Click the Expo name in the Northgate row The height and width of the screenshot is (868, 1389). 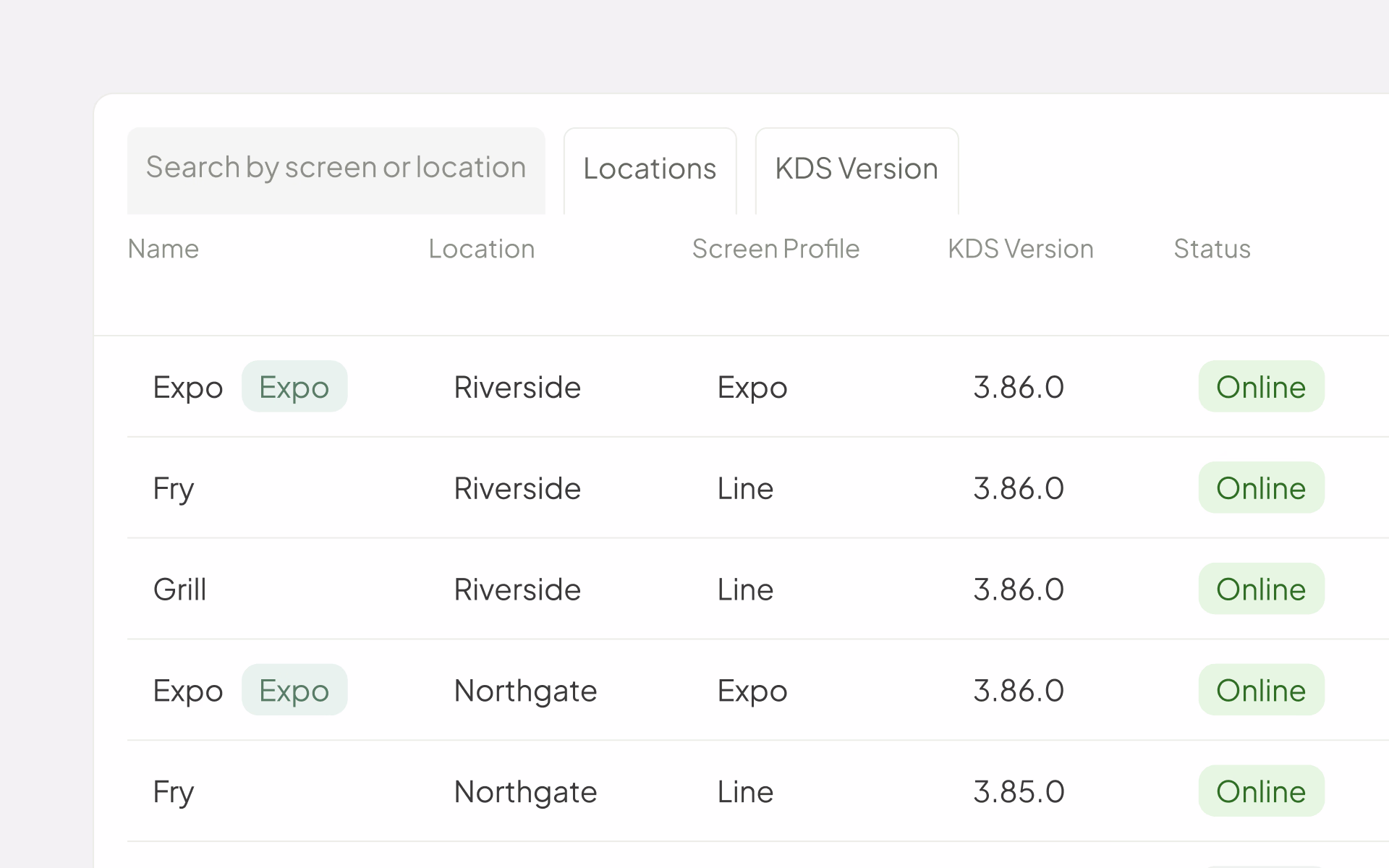(188, 692)
